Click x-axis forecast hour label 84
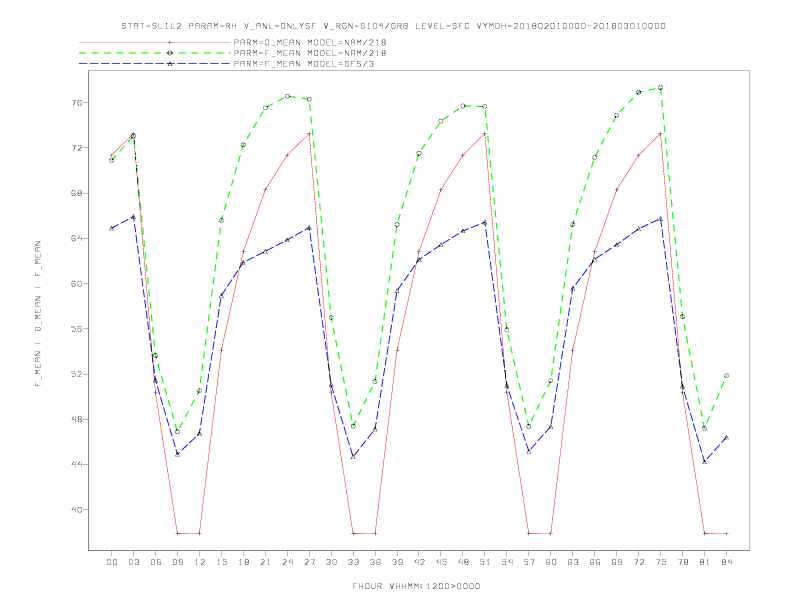792x612 pixels. click(x=726, y=562)
